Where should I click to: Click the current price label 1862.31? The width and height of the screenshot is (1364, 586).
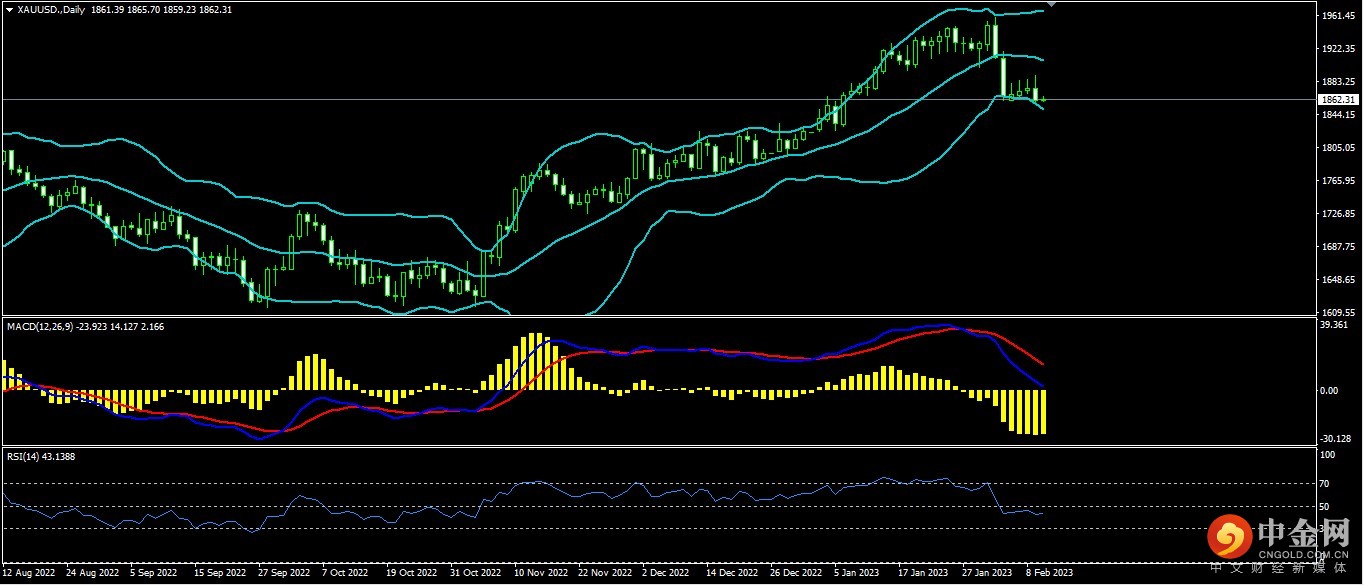[x=1337, y=100]
